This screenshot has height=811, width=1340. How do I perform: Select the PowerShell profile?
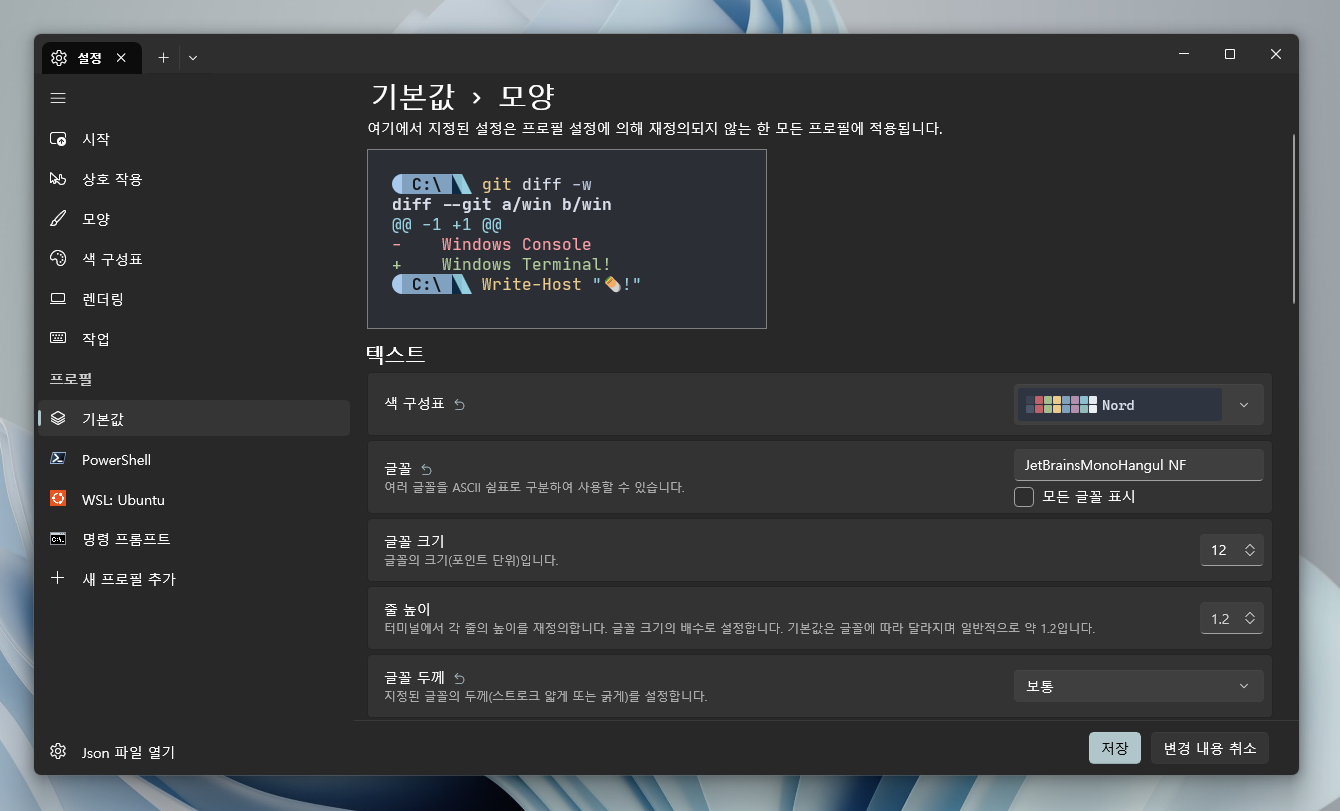point(194,459)
